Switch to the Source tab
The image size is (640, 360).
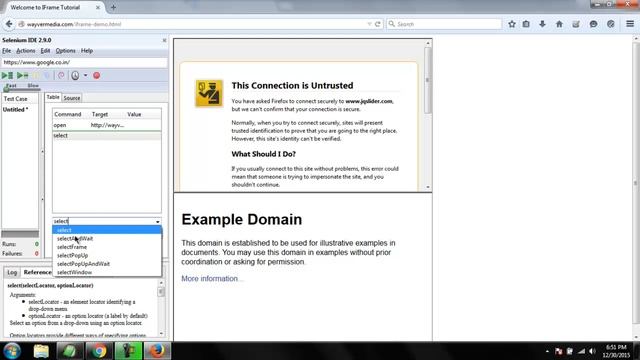[72, 98]
